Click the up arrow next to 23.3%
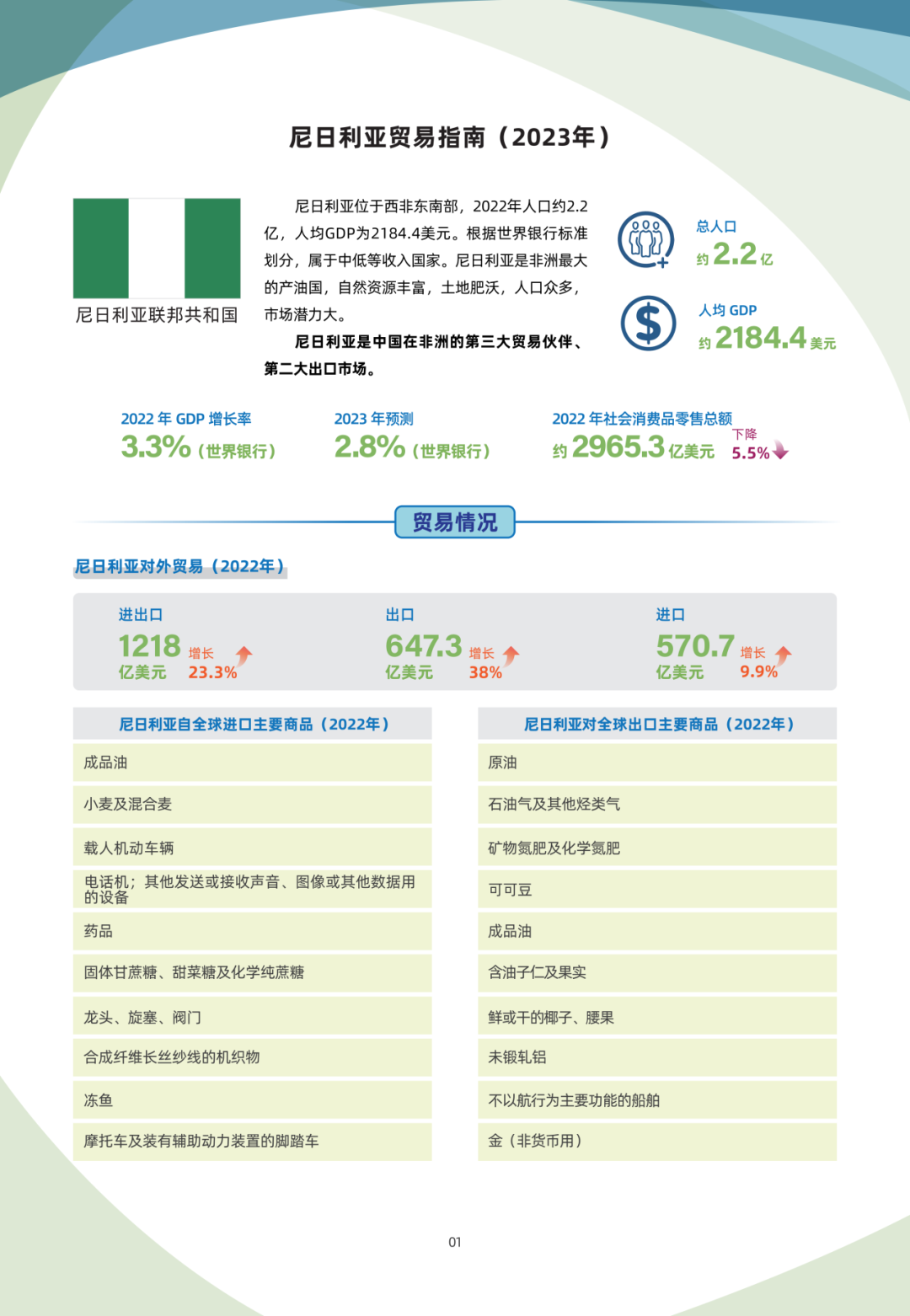Viewport: 910px width, 1316px height. pos(244,655)
